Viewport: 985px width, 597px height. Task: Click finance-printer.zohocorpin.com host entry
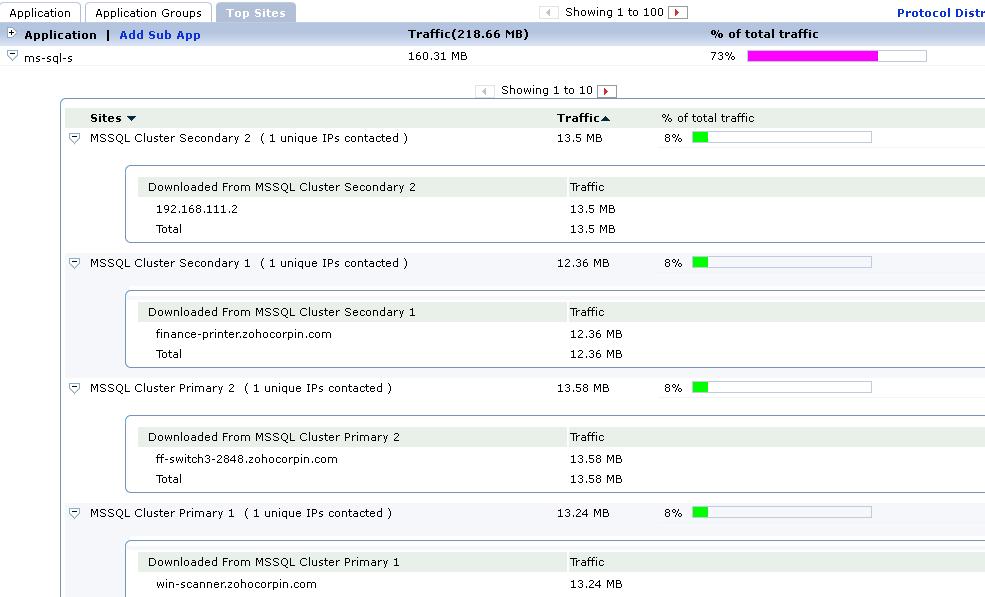pyautogui.click(x=243, y=334)
